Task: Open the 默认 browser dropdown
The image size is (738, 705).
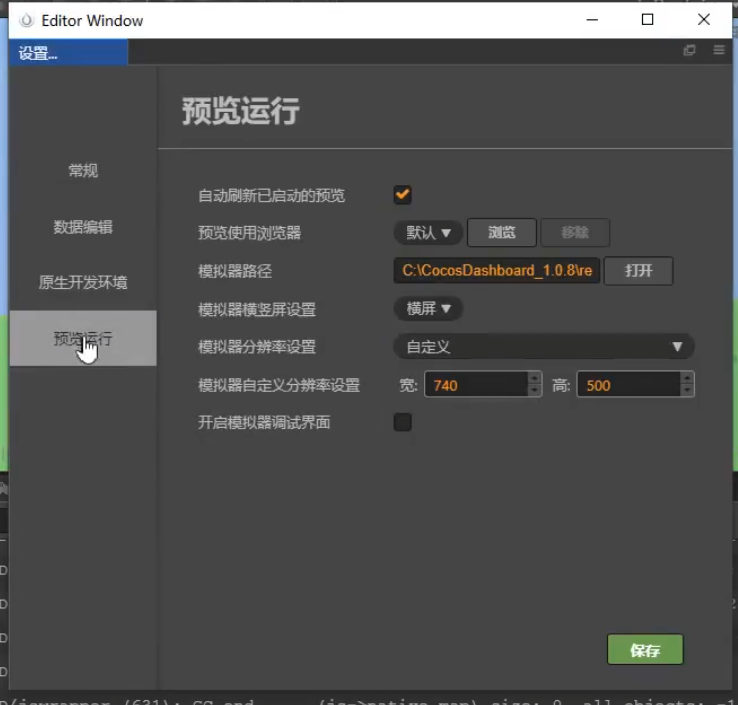Action: coord(428,232)
